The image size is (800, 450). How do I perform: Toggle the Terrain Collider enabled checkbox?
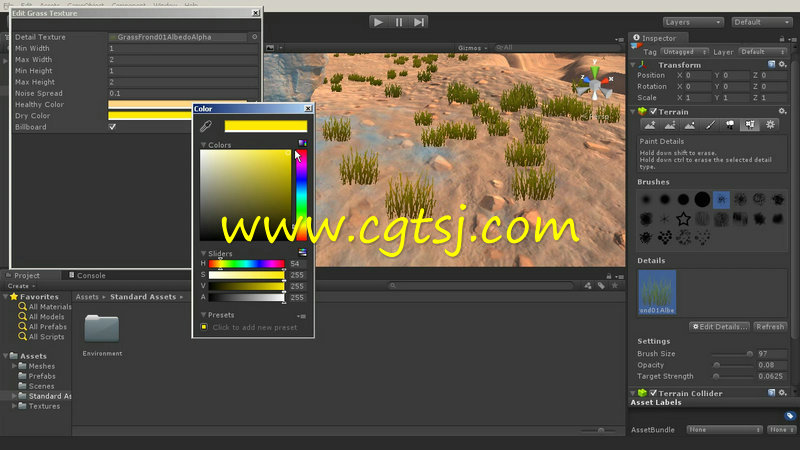[x=653, y=393]
